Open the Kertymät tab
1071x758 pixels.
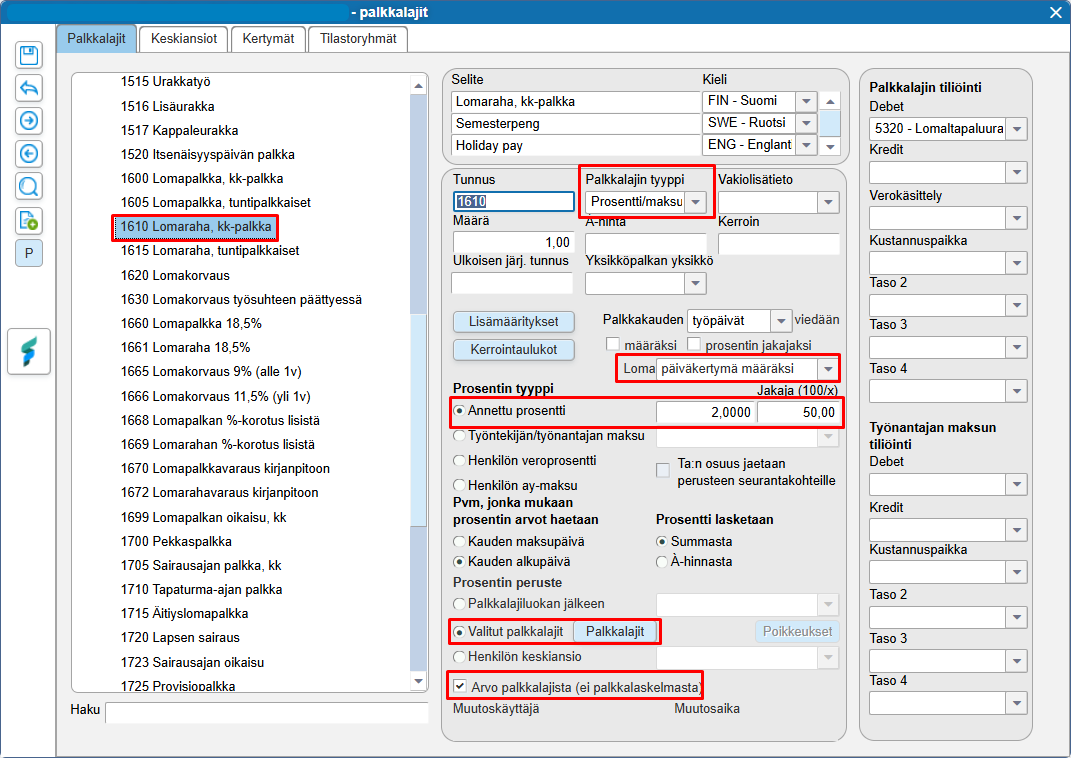coord(268,39)
